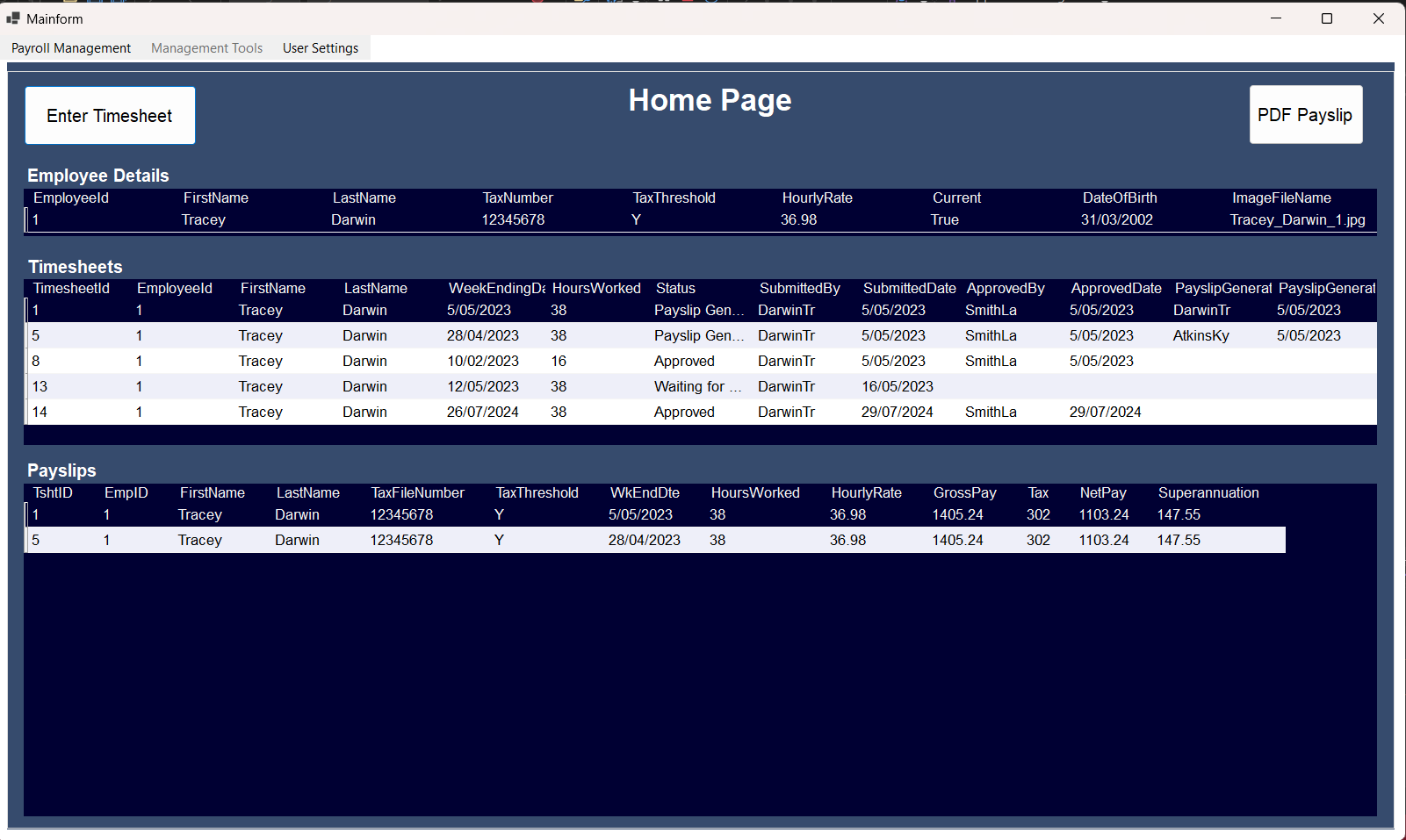Open the User Settings menu
The height and width of the screenshot is (840, 1406).
321,48
